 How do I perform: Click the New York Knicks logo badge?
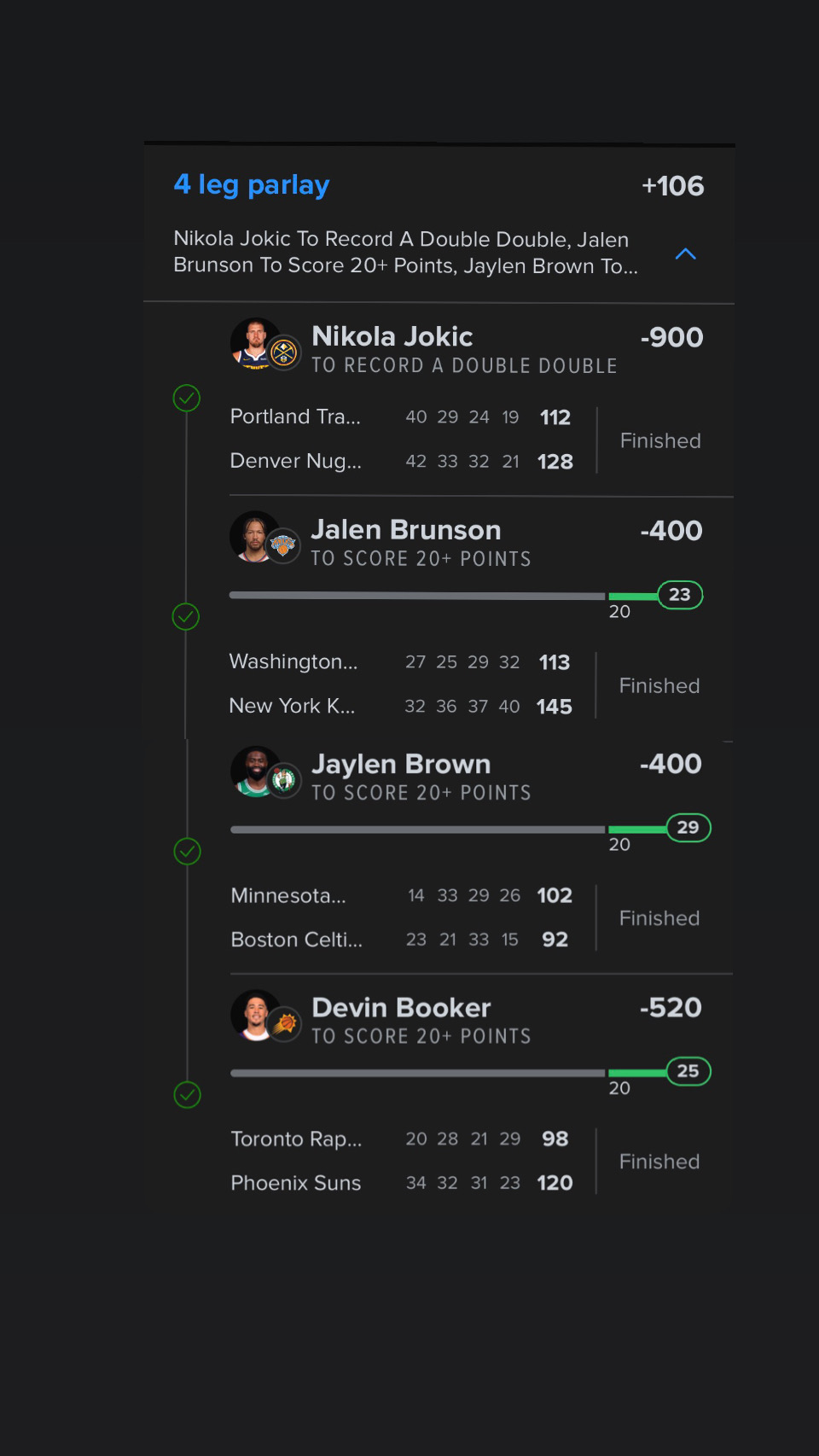[283, 545]
